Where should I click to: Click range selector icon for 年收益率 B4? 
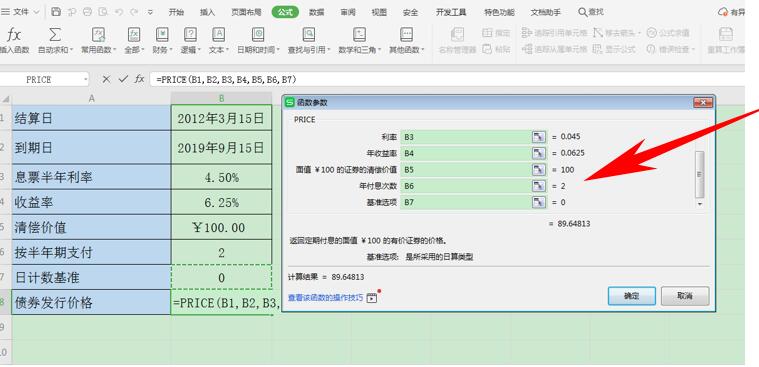(x=538, y=153)
